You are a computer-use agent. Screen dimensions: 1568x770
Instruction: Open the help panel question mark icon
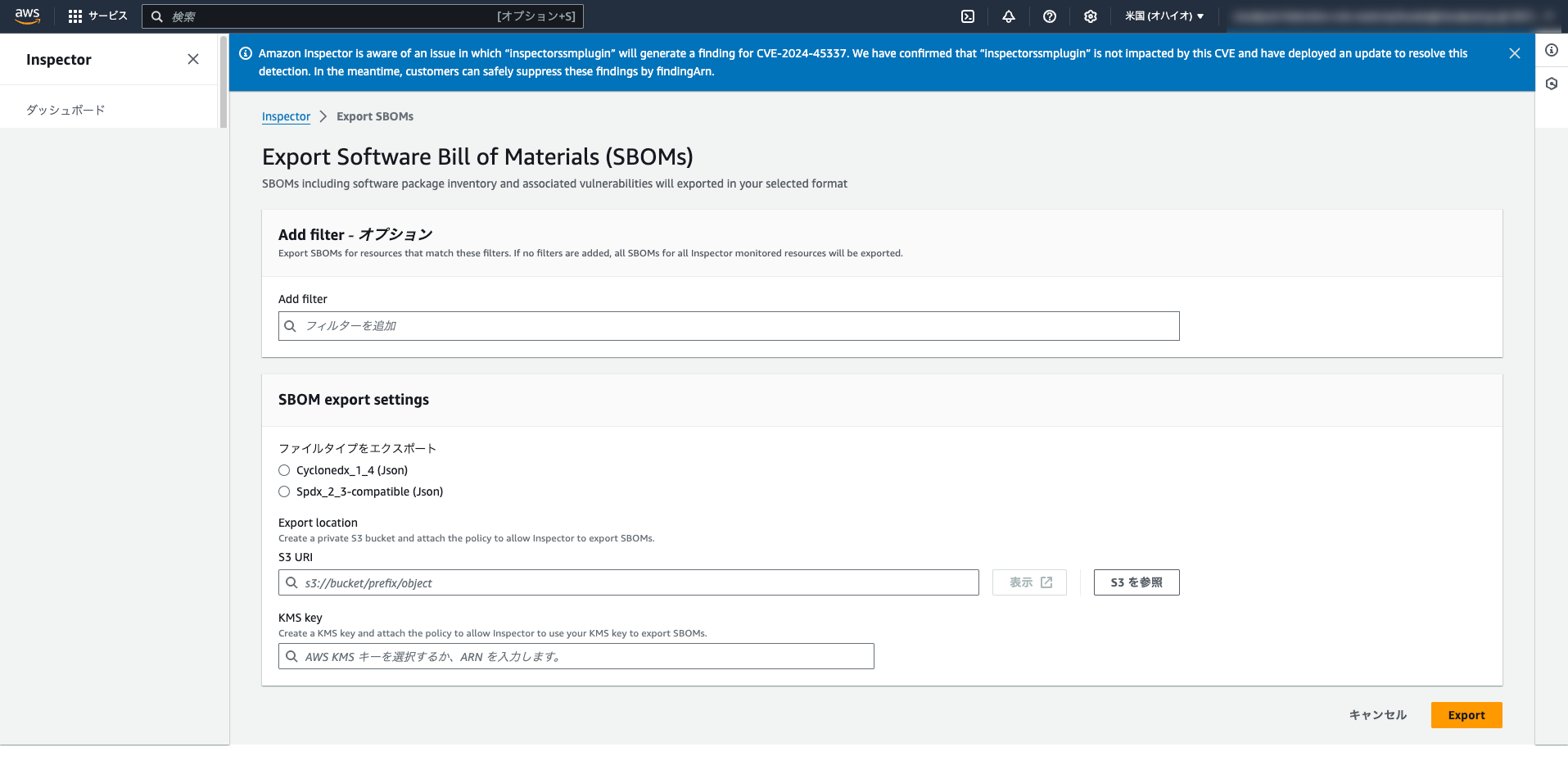(1049, 16)
